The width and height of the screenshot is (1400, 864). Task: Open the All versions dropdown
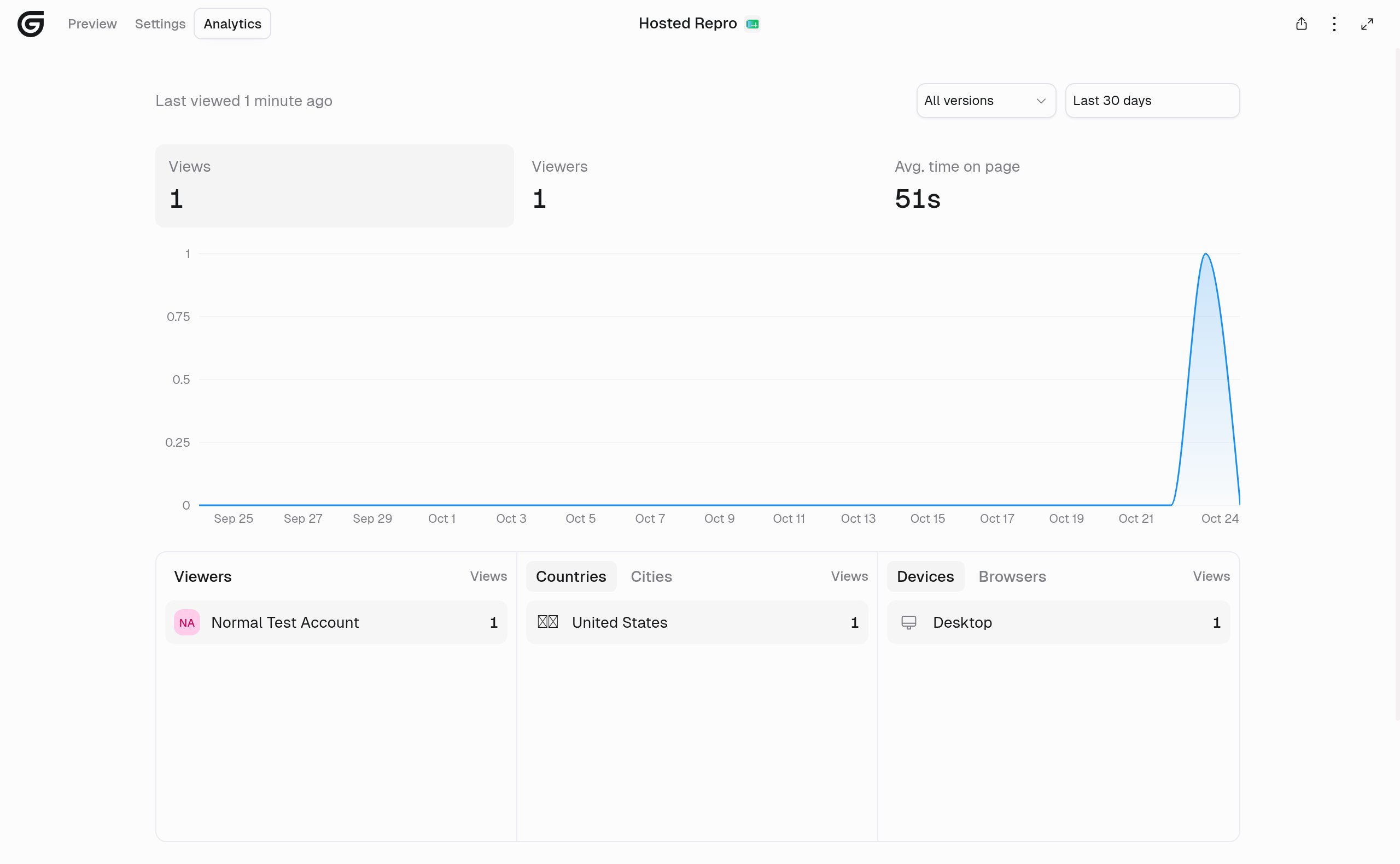click(985, 101)
